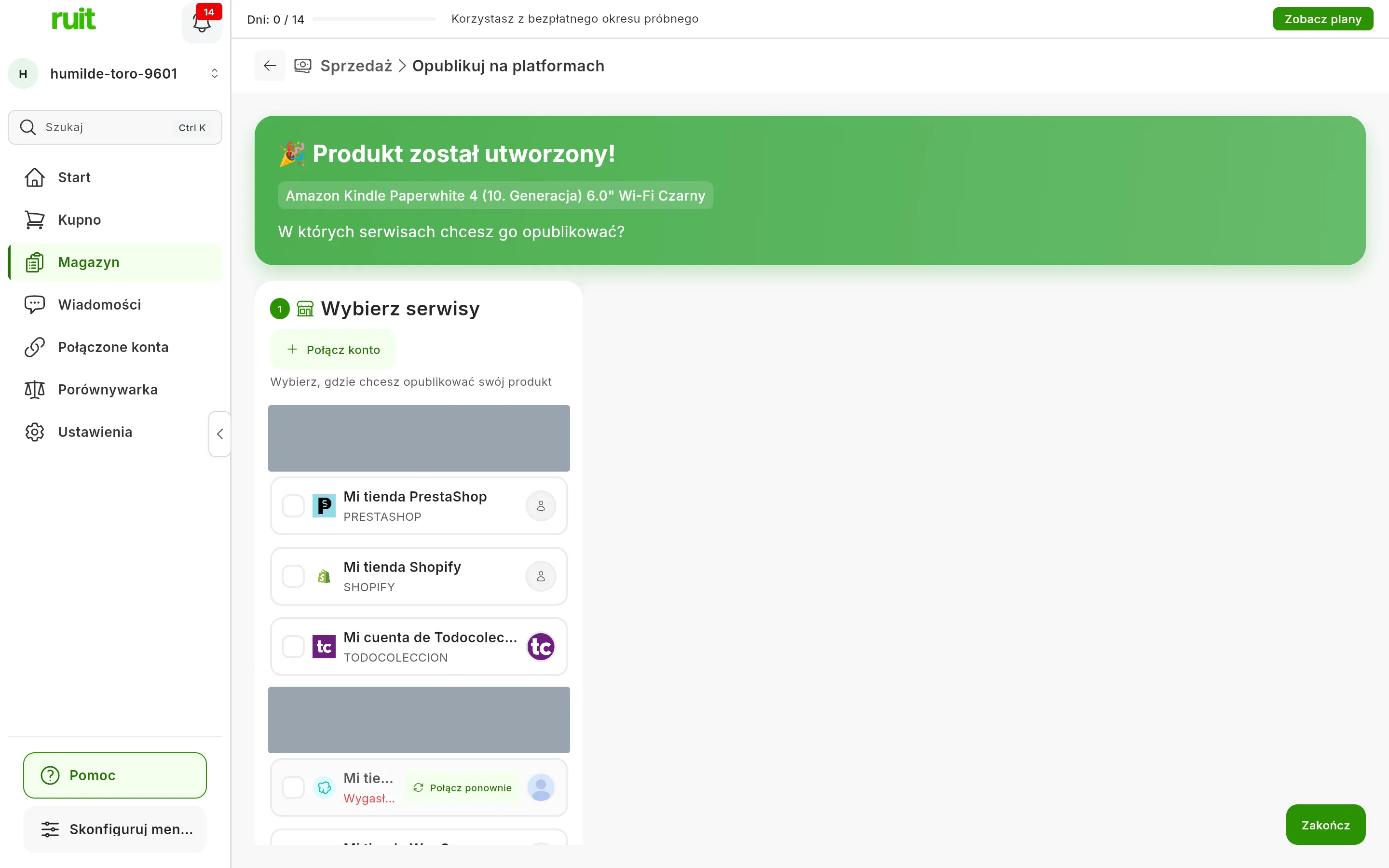Go back using the arrow button
Screen dimensions: 1389x868
(270, 66)
